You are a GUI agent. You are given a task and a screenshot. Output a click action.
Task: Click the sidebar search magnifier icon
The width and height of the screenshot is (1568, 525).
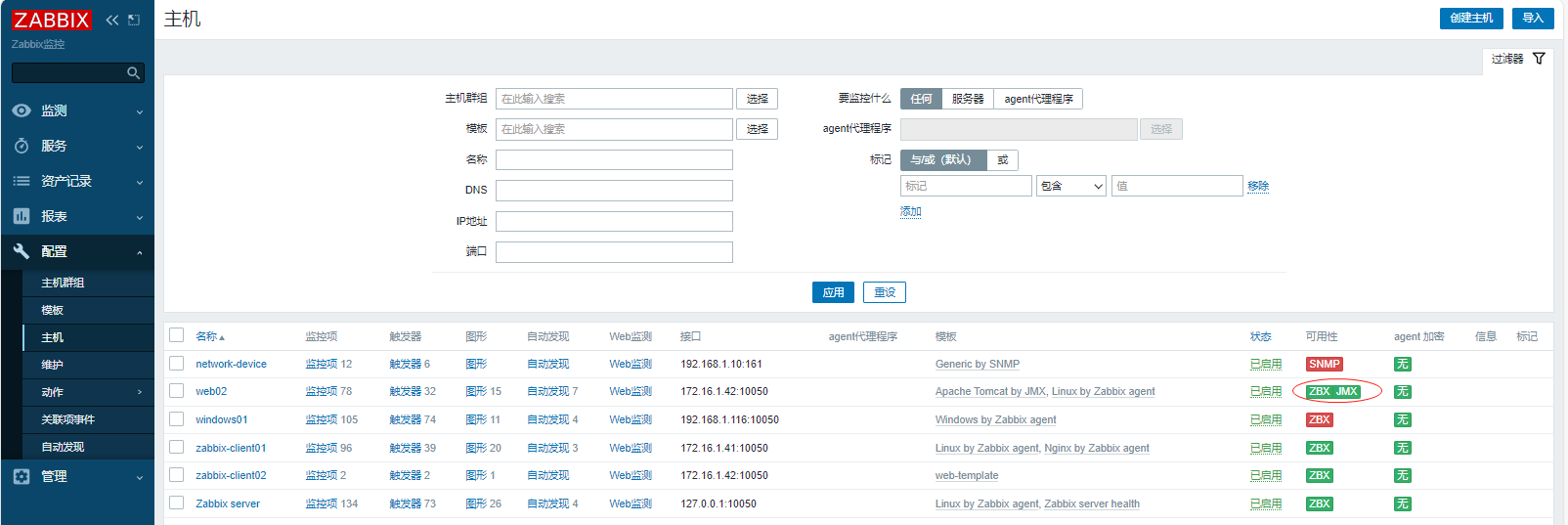click(x=133, y=73)
